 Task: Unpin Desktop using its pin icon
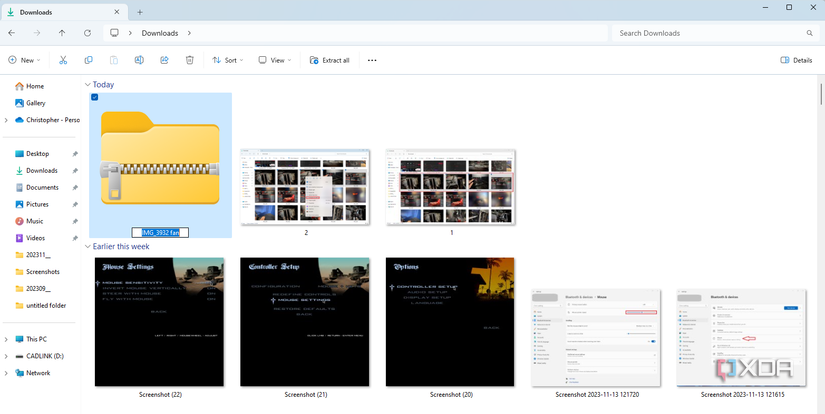coord(75,154)
